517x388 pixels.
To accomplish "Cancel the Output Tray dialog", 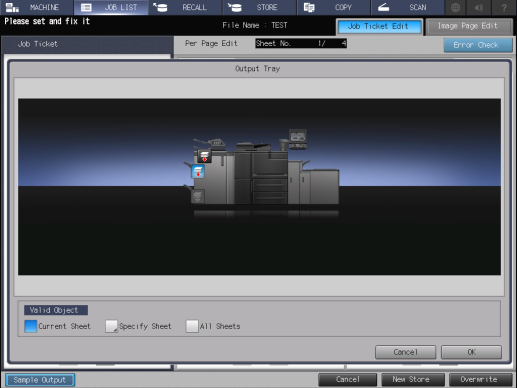I will pos(405,352).
